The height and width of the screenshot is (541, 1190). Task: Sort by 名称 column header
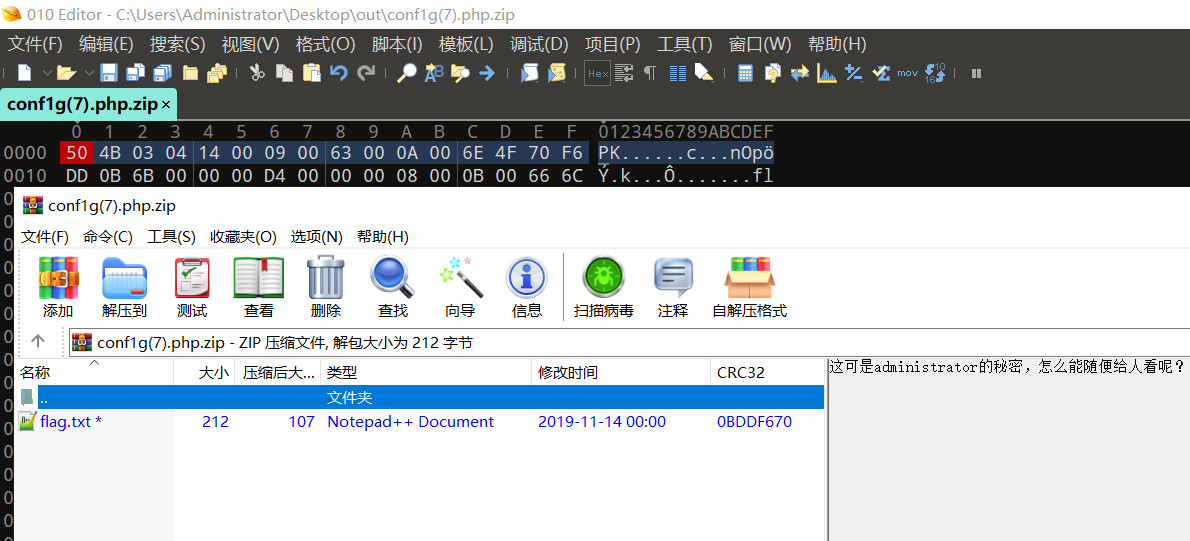point(95,373)
